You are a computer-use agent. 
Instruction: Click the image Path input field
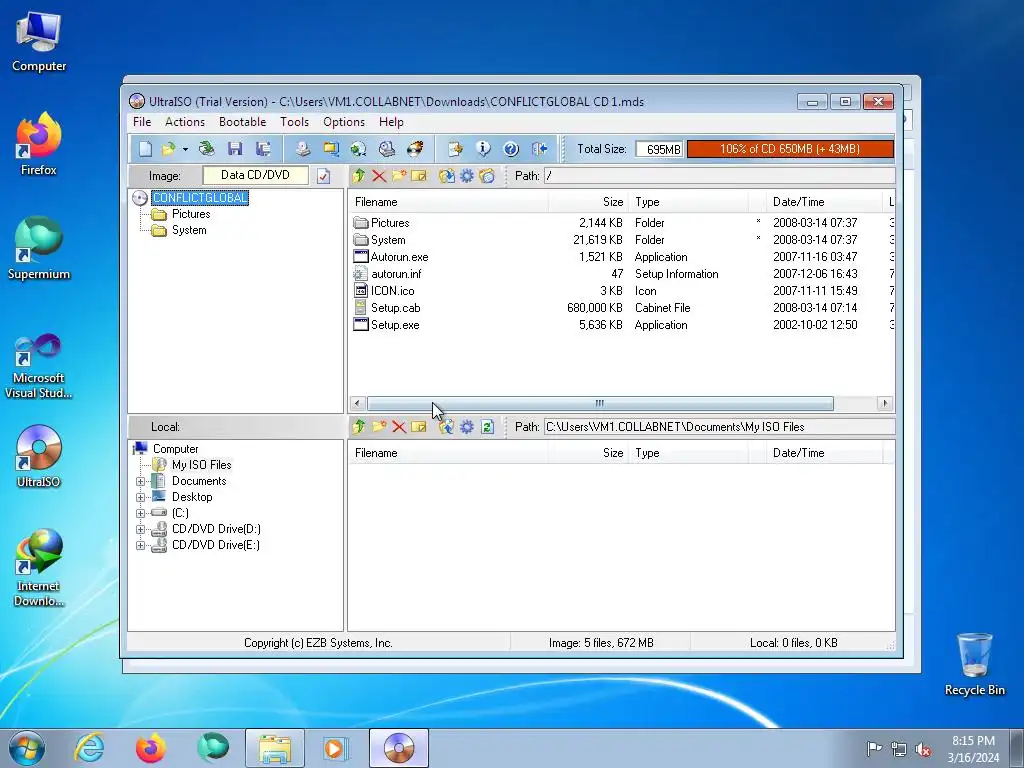point(720,176)
